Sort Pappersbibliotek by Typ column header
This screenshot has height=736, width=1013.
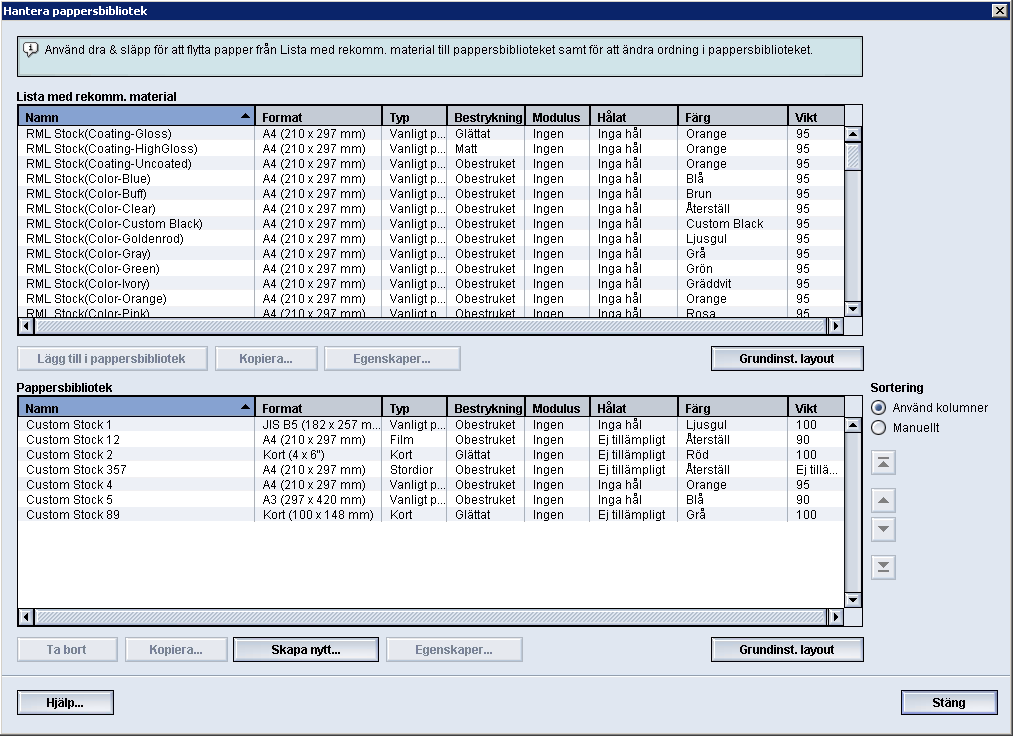coord(415,408)
